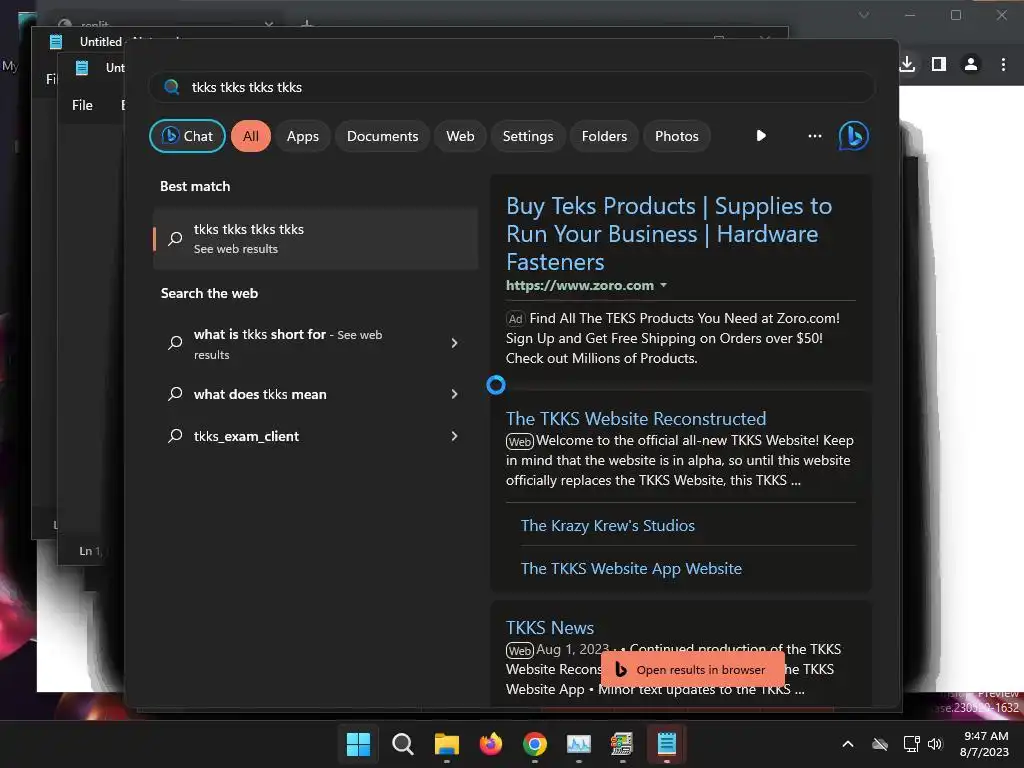This screenshot has height=768, width=1024.
Task: Toggle Chrome side panel icon
Action: [938, 64]
